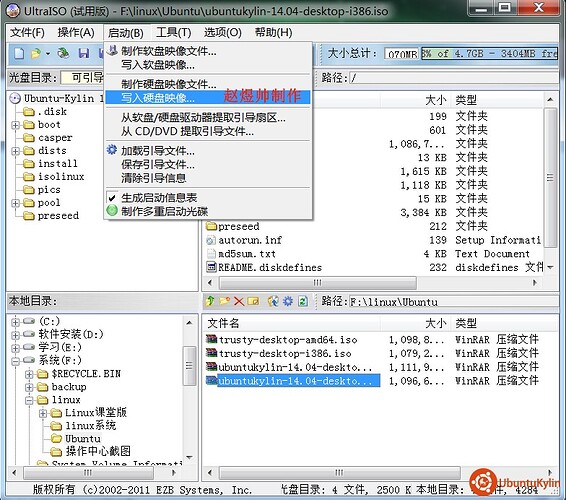This screenshot has width=566, height=500.
Task: Click the C: drive icon
Action: (29, 321)
